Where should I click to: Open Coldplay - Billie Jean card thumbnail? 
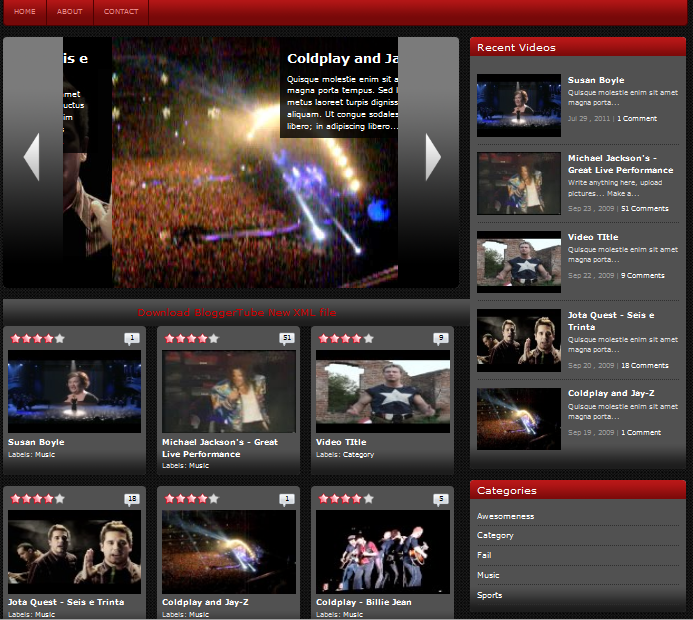tap(383, 552)
